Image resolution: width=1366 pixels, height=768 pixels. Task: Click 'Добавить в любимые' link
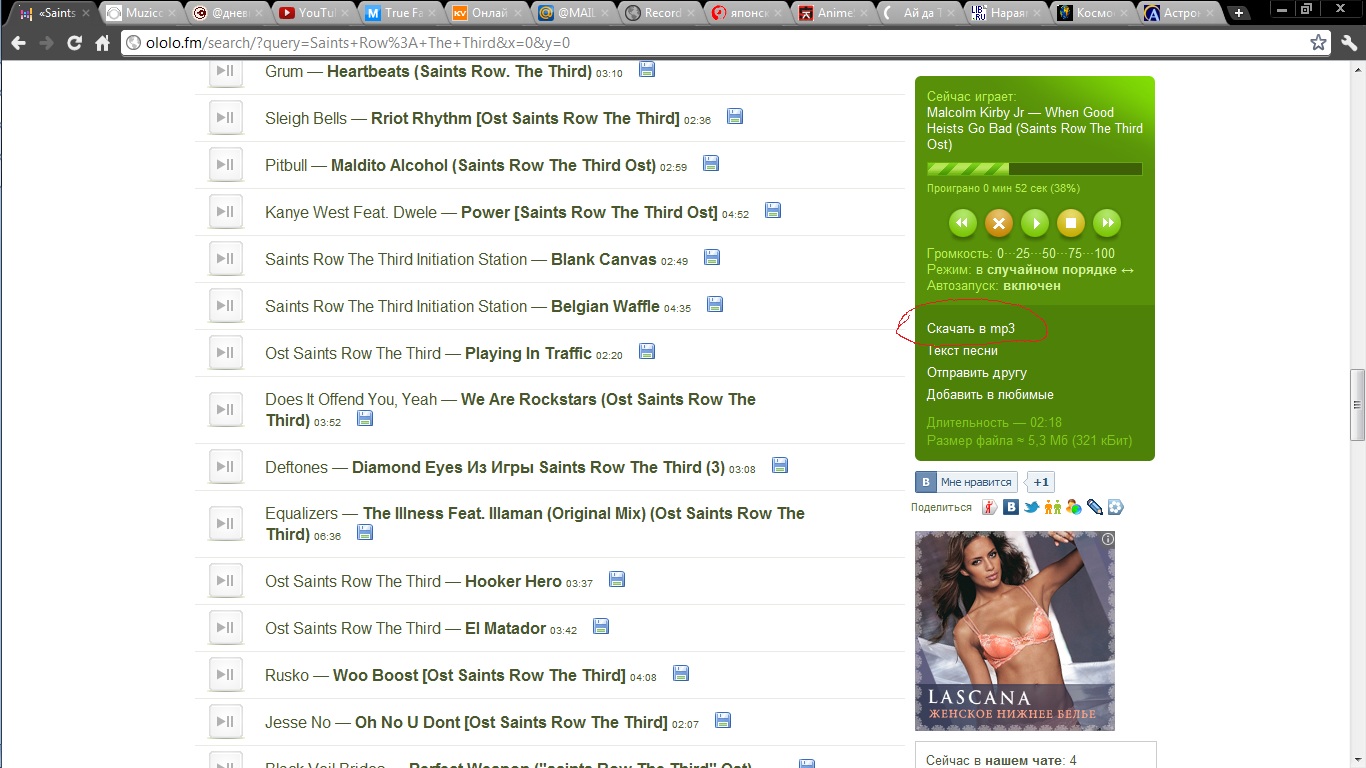990,395
